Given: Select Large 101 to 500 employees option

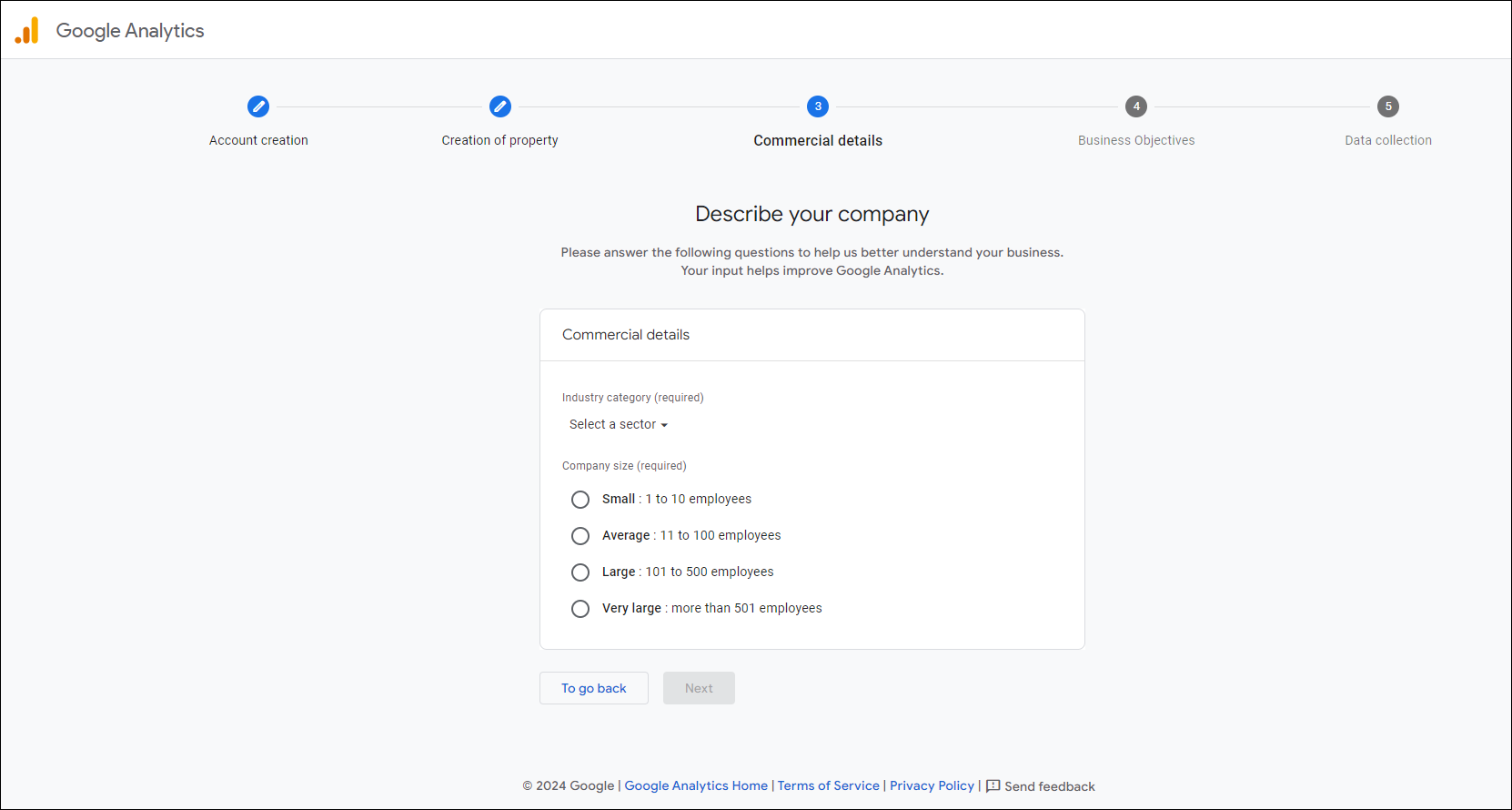Looking at the screenshot, I should coord(580,572).
